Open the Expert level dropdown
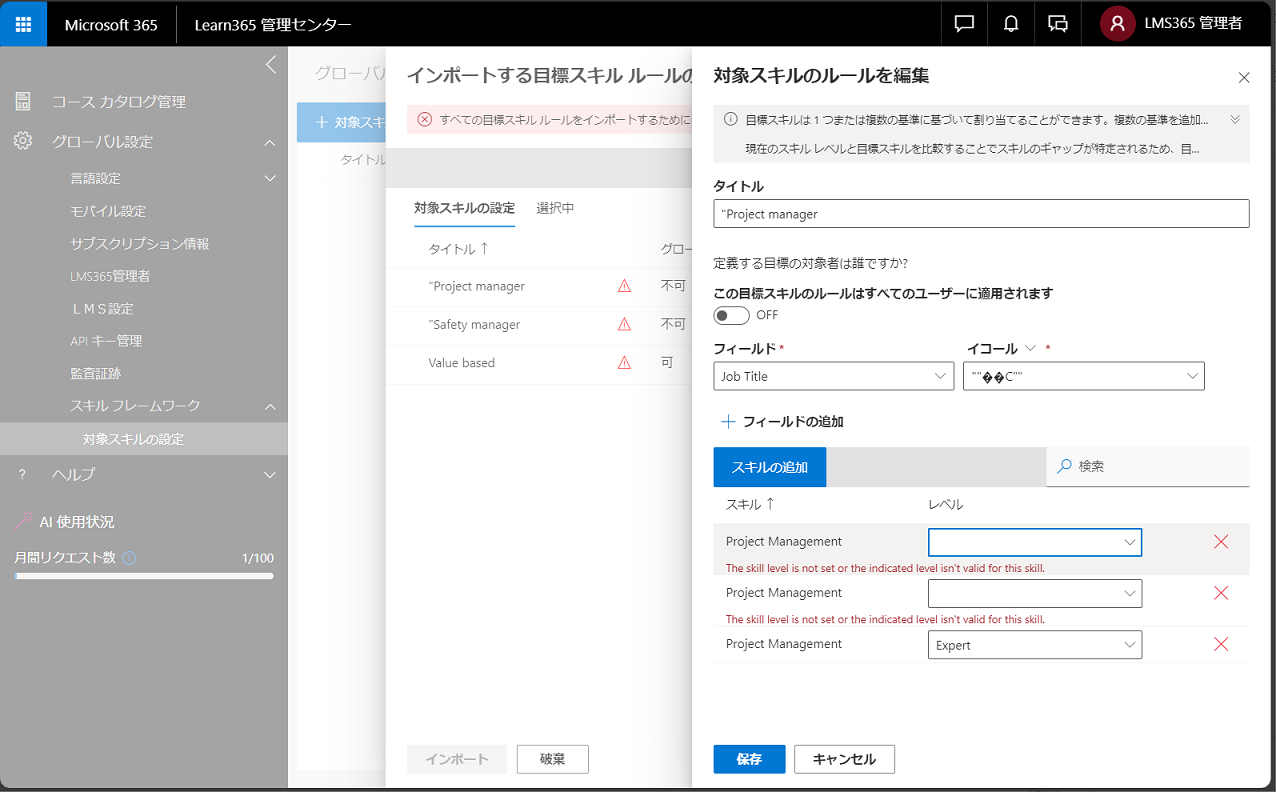1276x792 pixels. coord(1035,645)
